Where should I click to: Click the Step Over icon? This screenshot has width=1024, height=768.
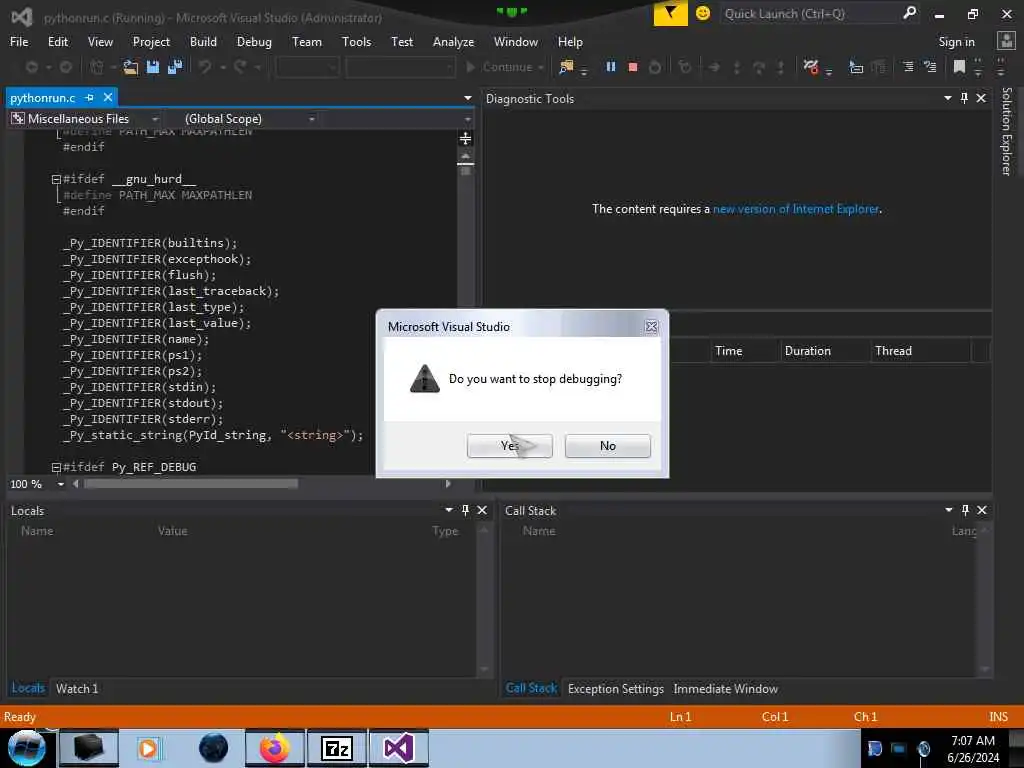click(759, 67)
